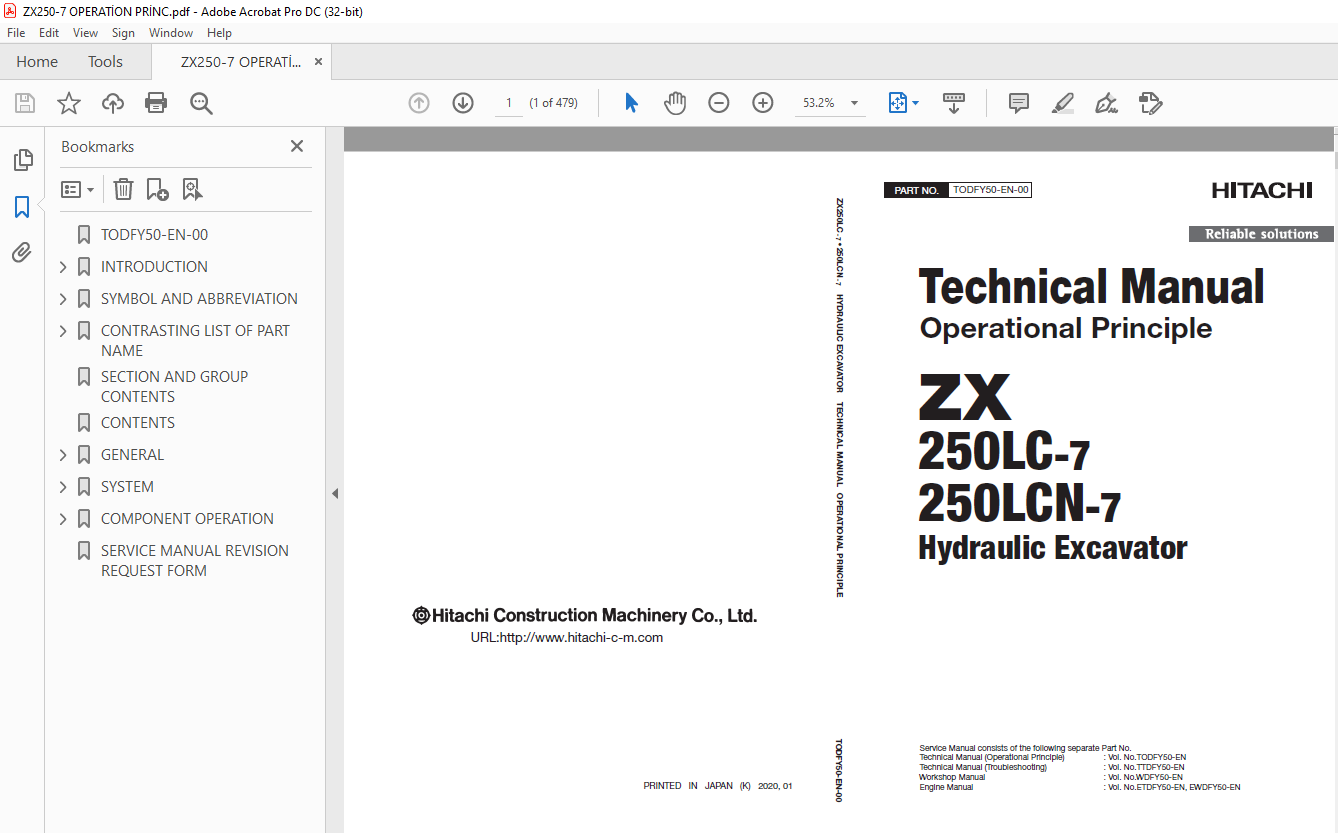Open the Attachments panel paperclip
1338x833 pixels.
22,253
